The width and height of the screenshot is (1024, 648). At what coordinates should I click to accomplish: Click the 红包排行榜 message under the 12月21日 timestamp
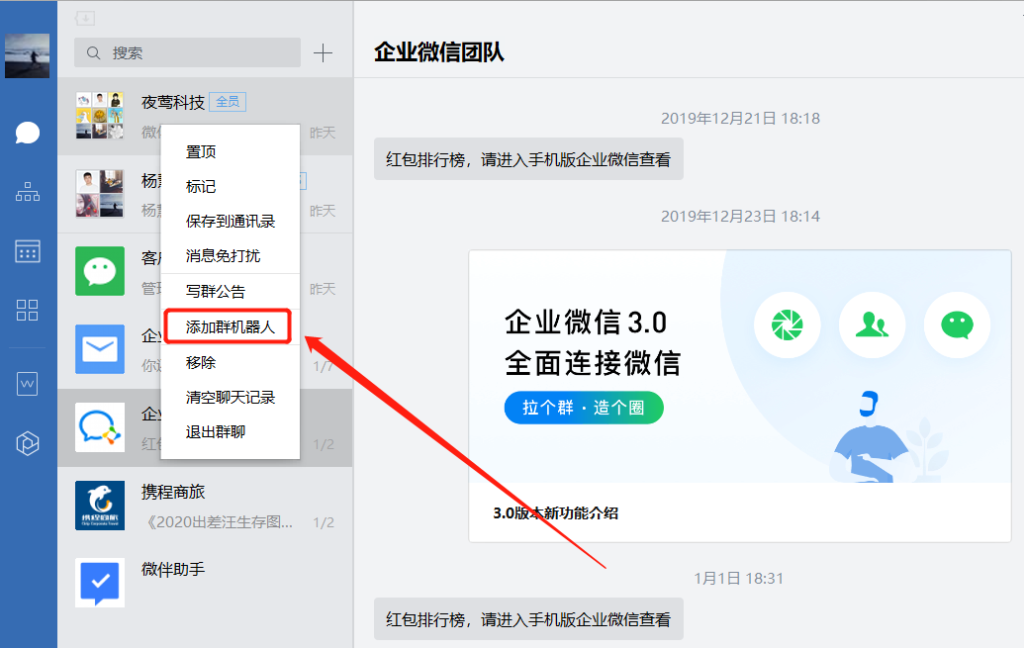[528, 159]
